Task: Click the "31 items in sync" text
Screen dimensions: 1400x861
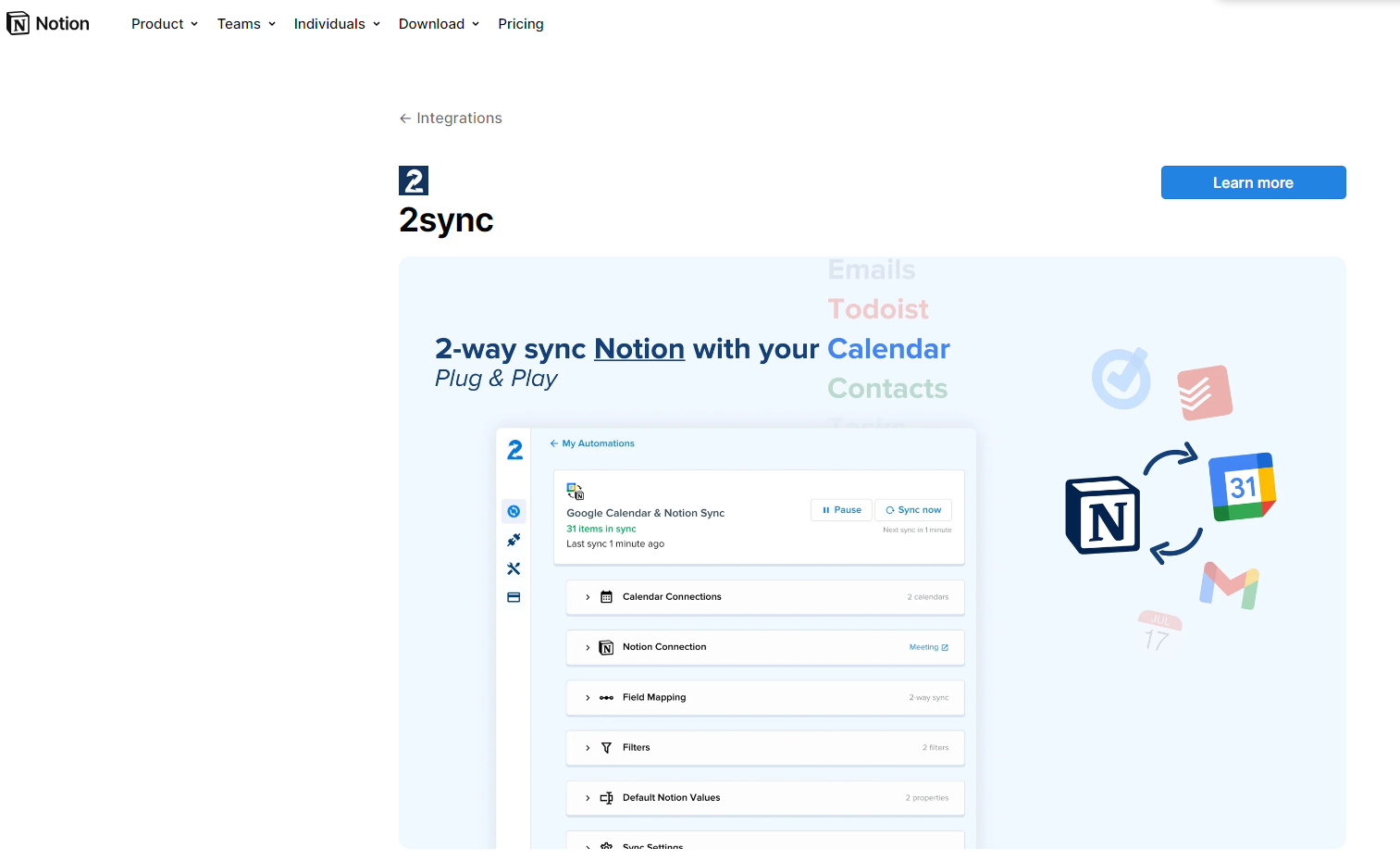Action: click(601, 529)
